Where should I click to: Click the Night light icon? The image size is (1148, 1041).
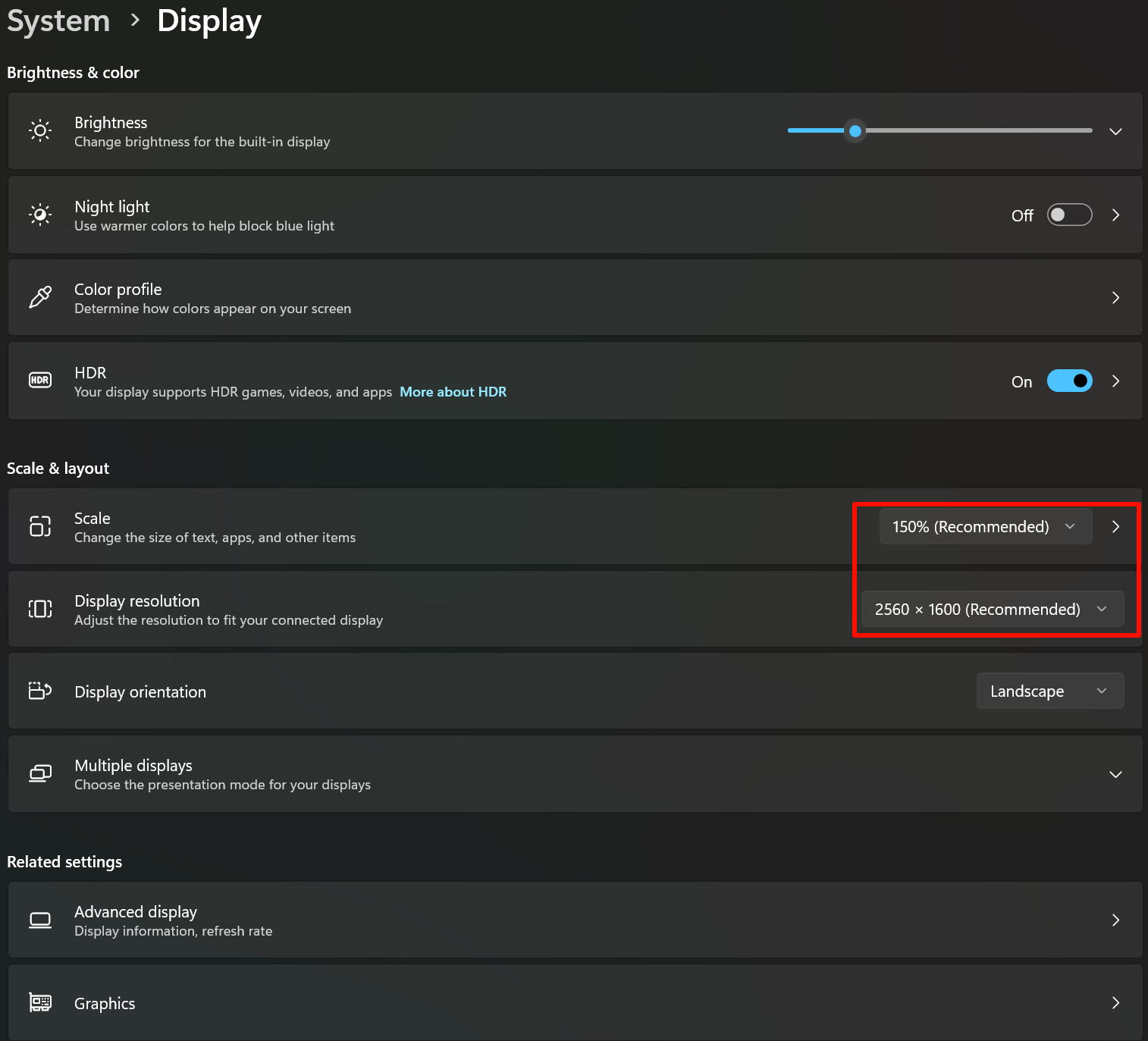(40, 215)
